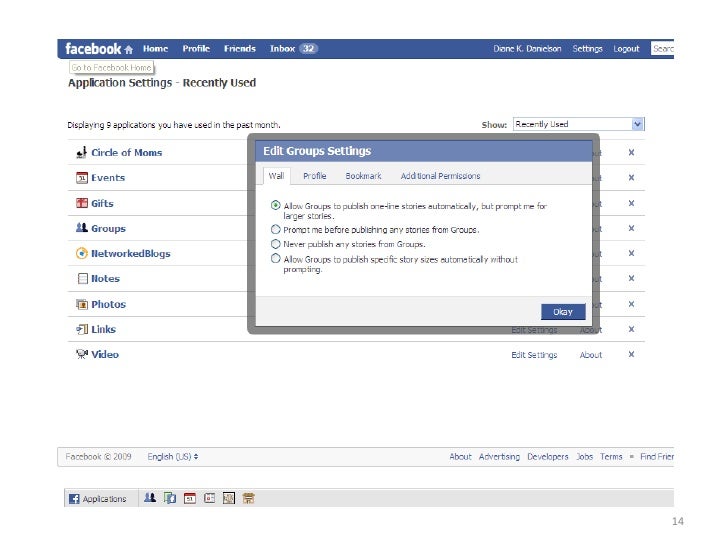
Task: Click the Video camera icon
Action: (82, 354)
